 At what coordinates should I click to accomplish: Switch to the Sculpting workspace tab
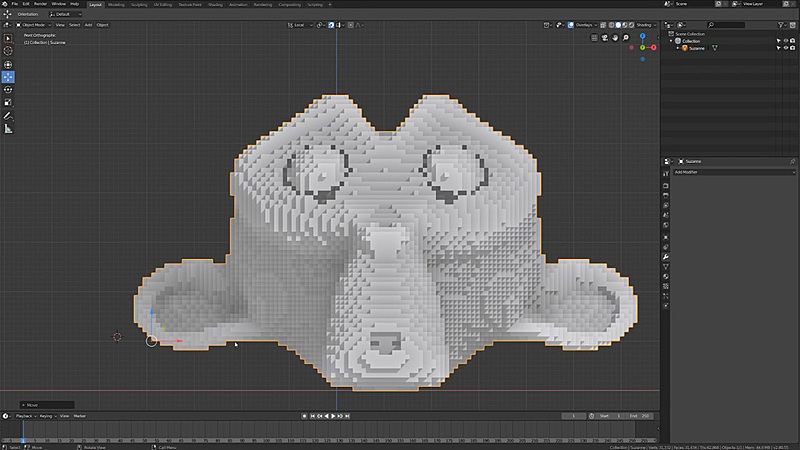139,5
